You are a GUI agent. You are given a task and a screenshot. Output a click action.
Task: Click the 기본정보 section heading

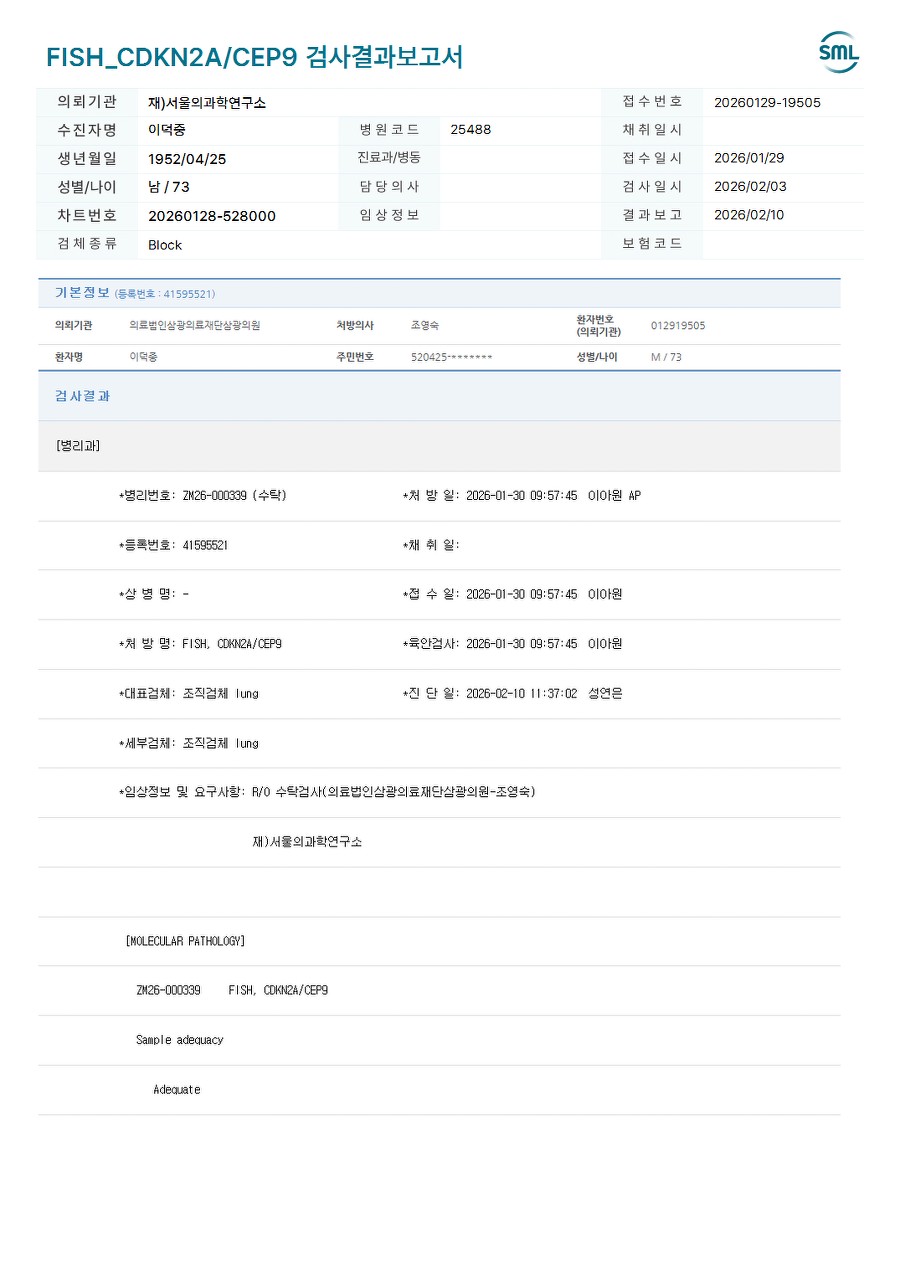point(82,293)
